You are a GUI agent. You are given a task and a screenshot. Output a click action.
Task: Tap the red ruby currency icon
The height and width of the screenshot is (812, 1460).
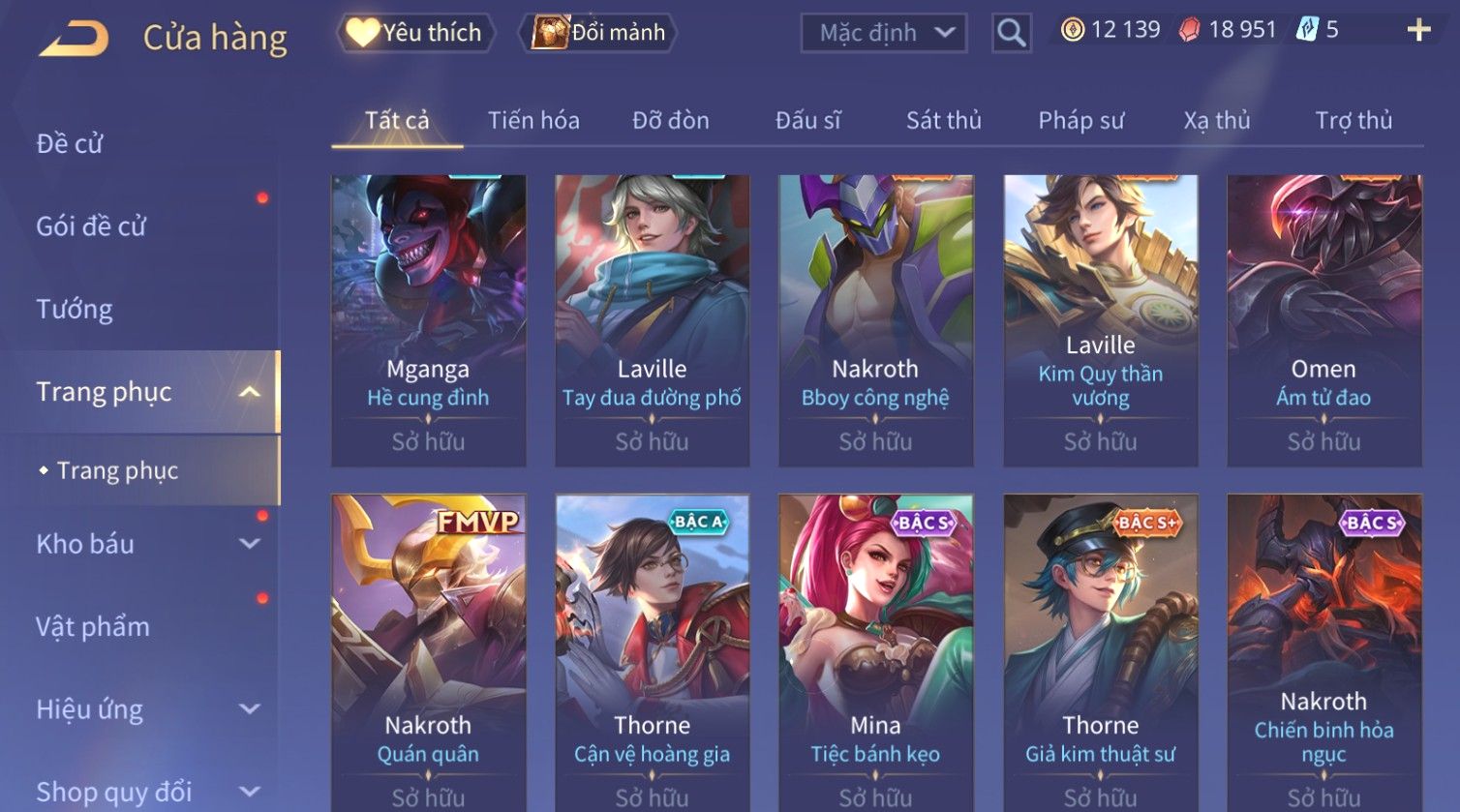1189,30
